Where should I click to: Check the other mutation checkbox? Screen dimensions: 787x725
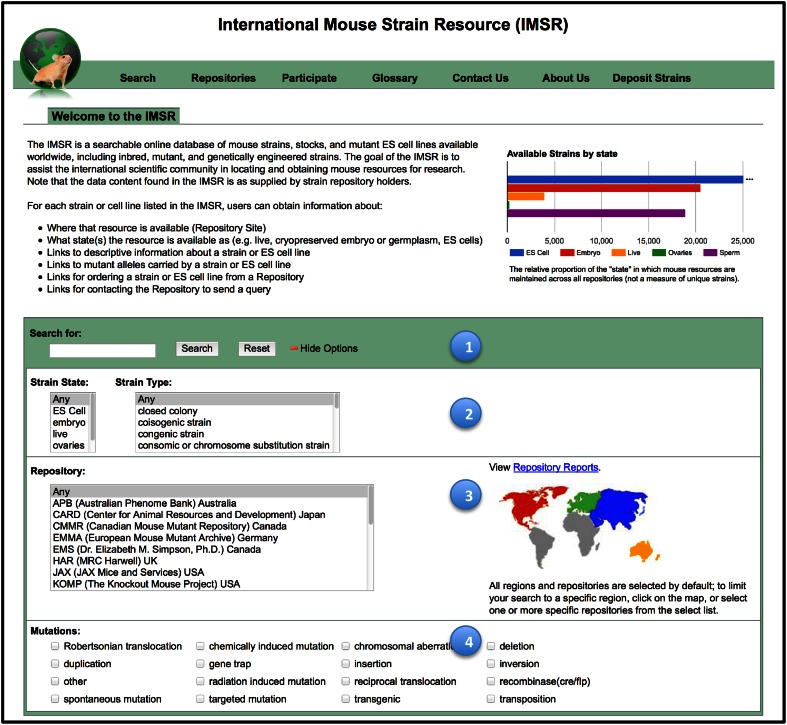pyautogui.click(x=55, y=681)
